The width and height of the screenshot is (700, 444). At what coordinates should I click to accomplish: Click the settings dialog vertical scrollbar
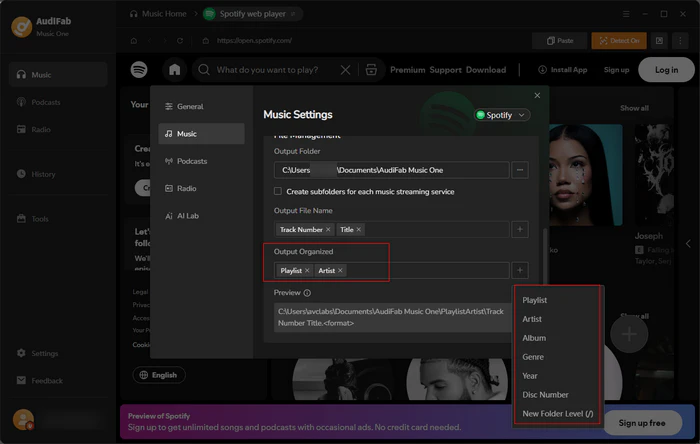pyautogui.click(x=544, y=257)
